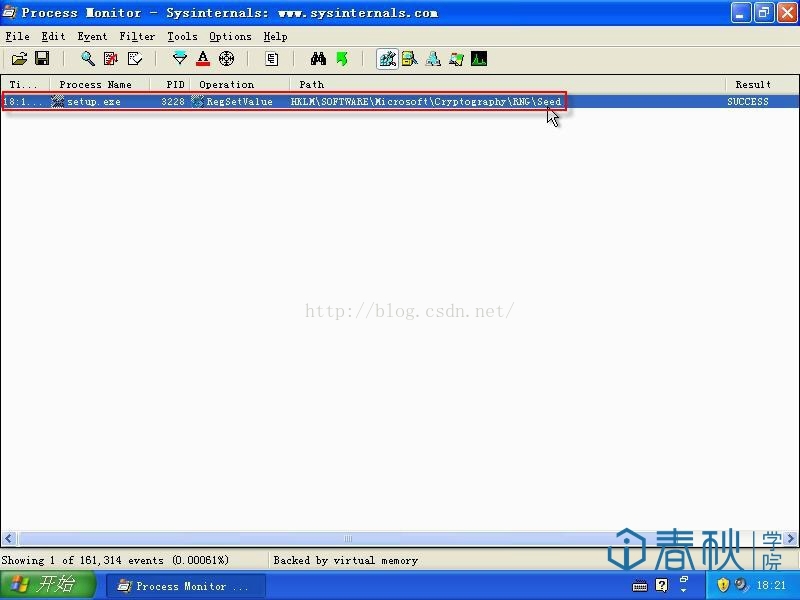Click the keyboard icon in language bar
This screenshot has height=600, width=800.
point(640,586)
